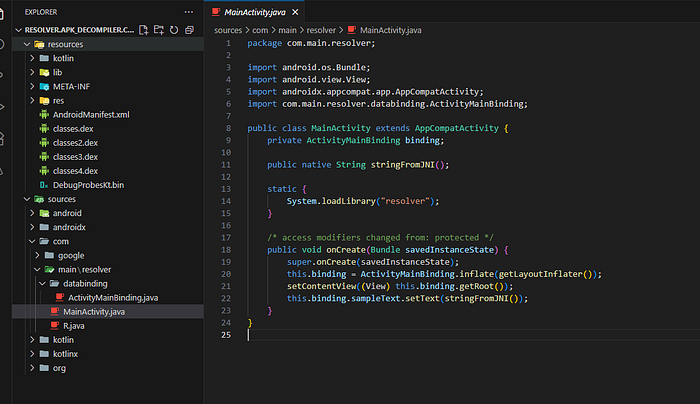The width and height of the screenshot is (700, 404).
Task: Expand the androidx folder chevron
Action: click(32, 227)
